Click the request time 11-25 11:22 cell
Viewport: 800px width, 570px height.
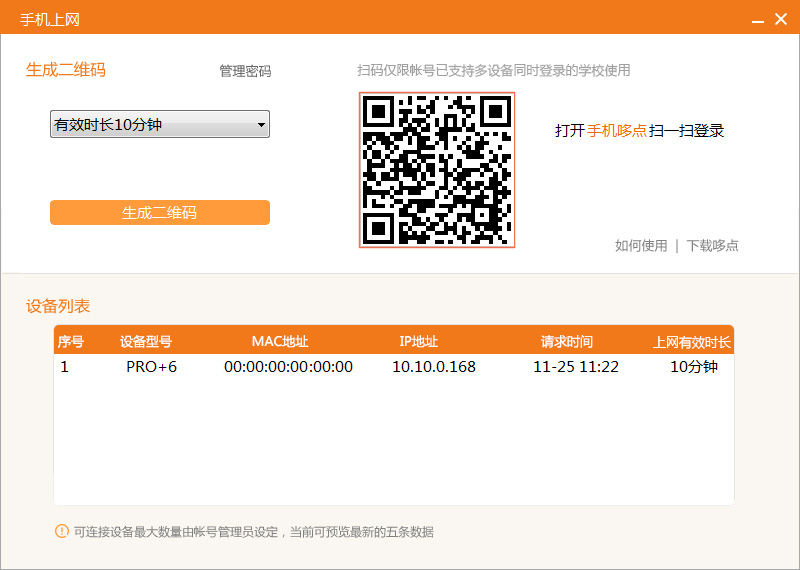pos(576,367)
